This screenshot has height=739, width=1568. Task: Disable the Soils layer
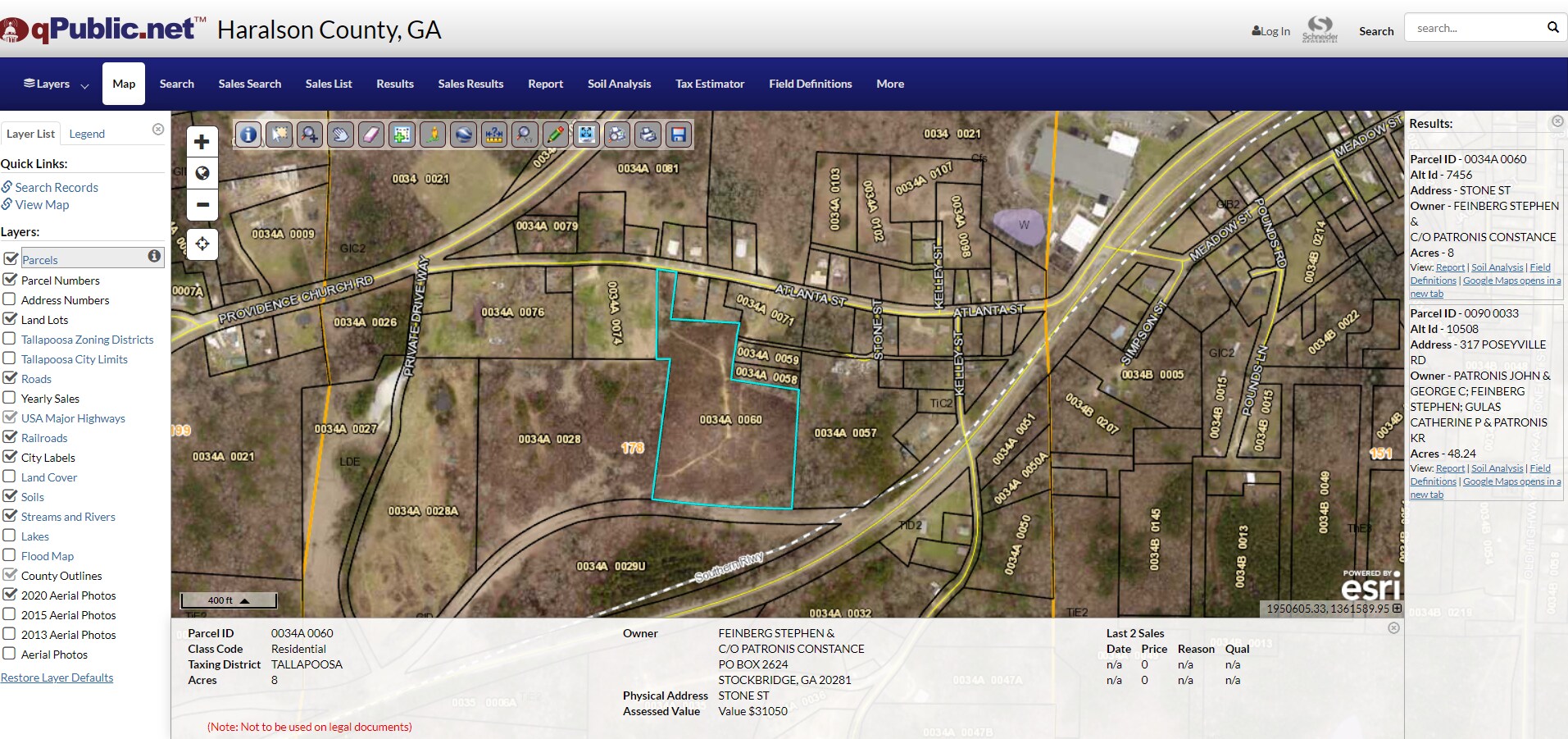(10, 496)
